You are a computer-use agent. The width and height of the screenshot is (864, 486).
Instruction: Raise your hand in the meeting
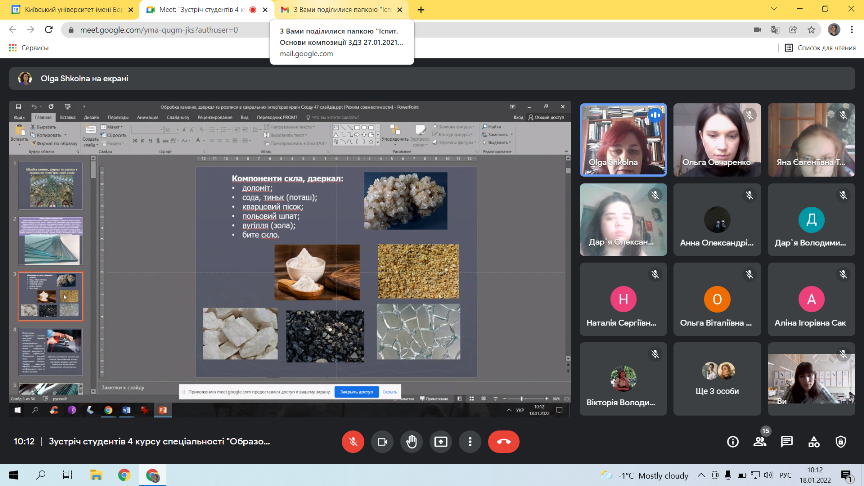tap(411, 441)
